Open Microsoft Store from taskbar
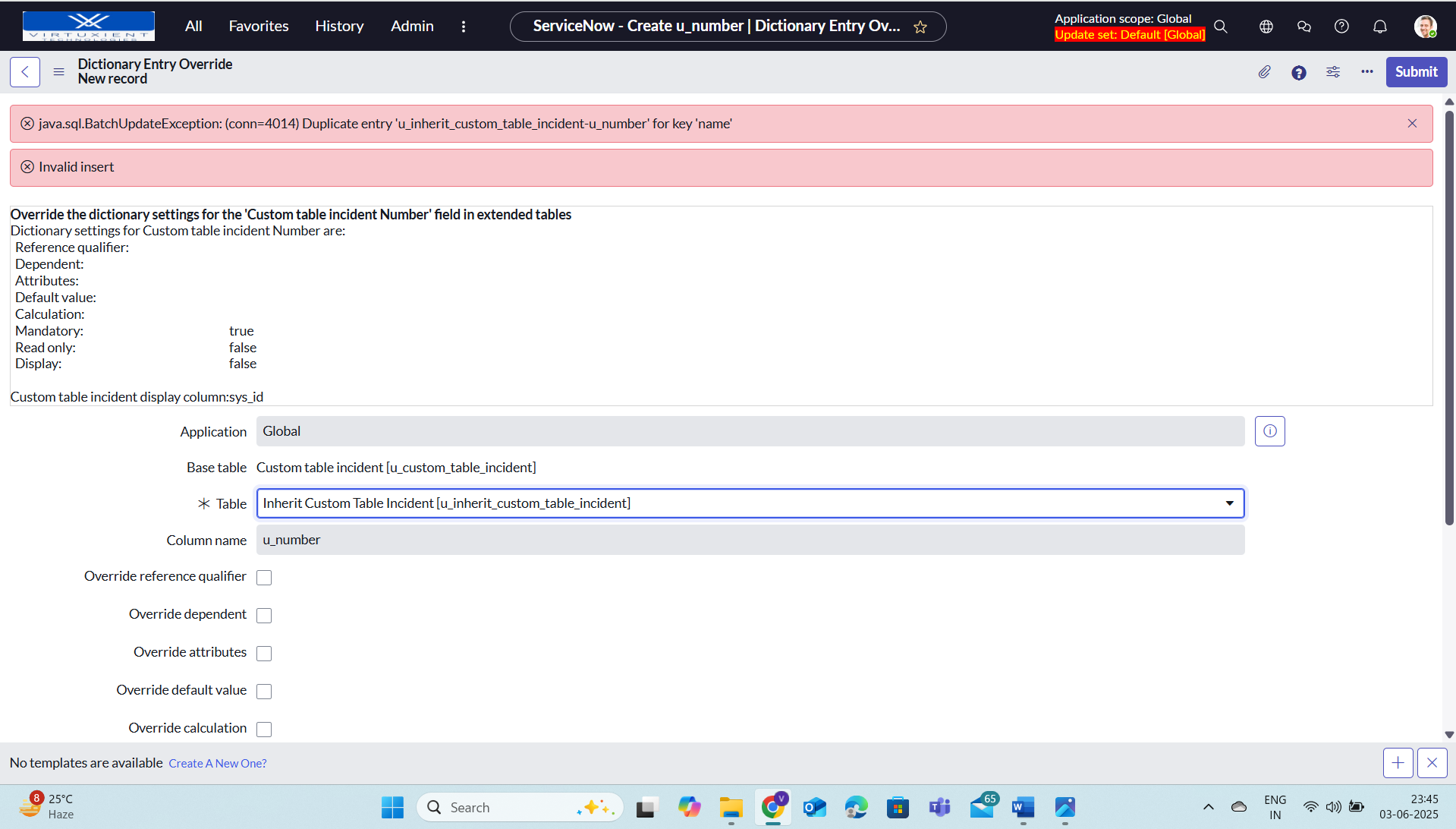 click(x=898, y=807)
